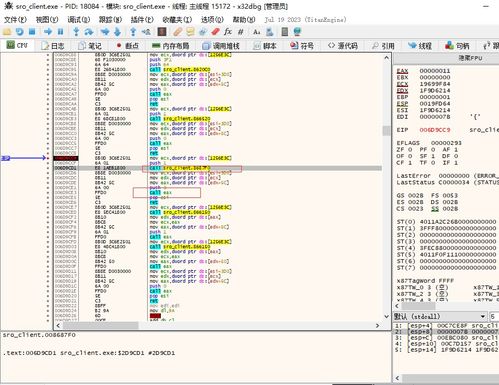
Task: Switch to the 符号 tab
Action: pyautogui.click(x=302, y=46)
